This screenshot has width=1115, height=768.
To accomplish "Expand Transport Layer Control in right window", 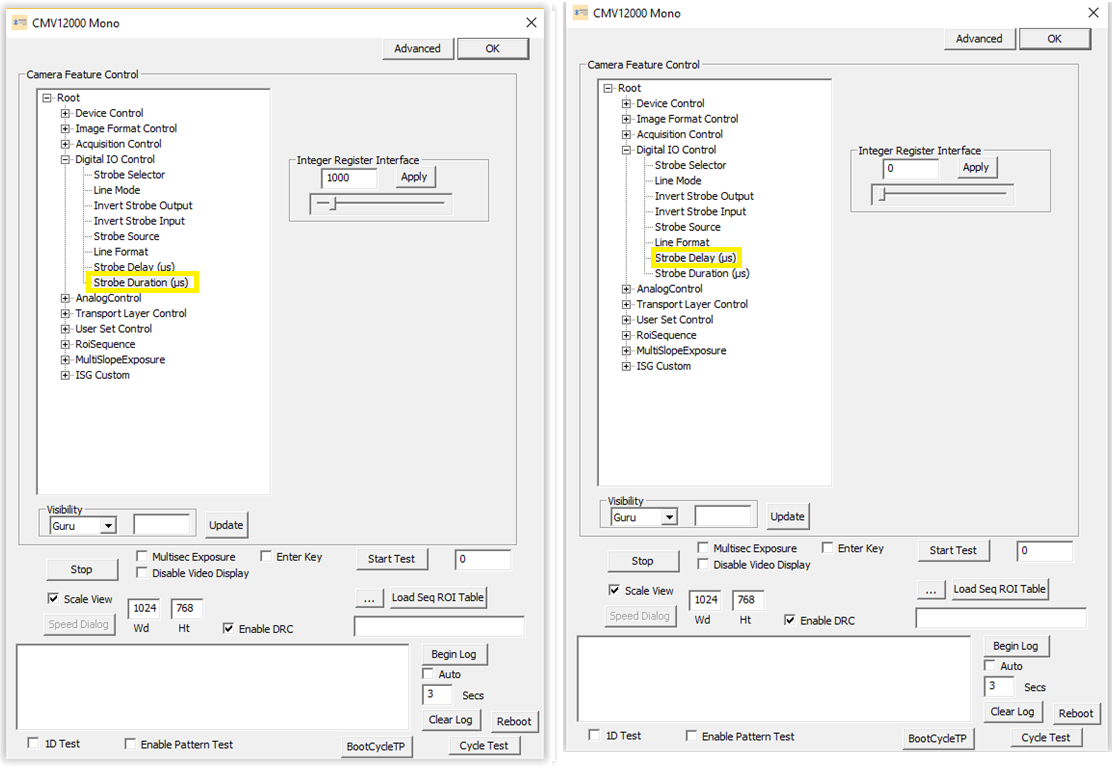I will point(626,304).
